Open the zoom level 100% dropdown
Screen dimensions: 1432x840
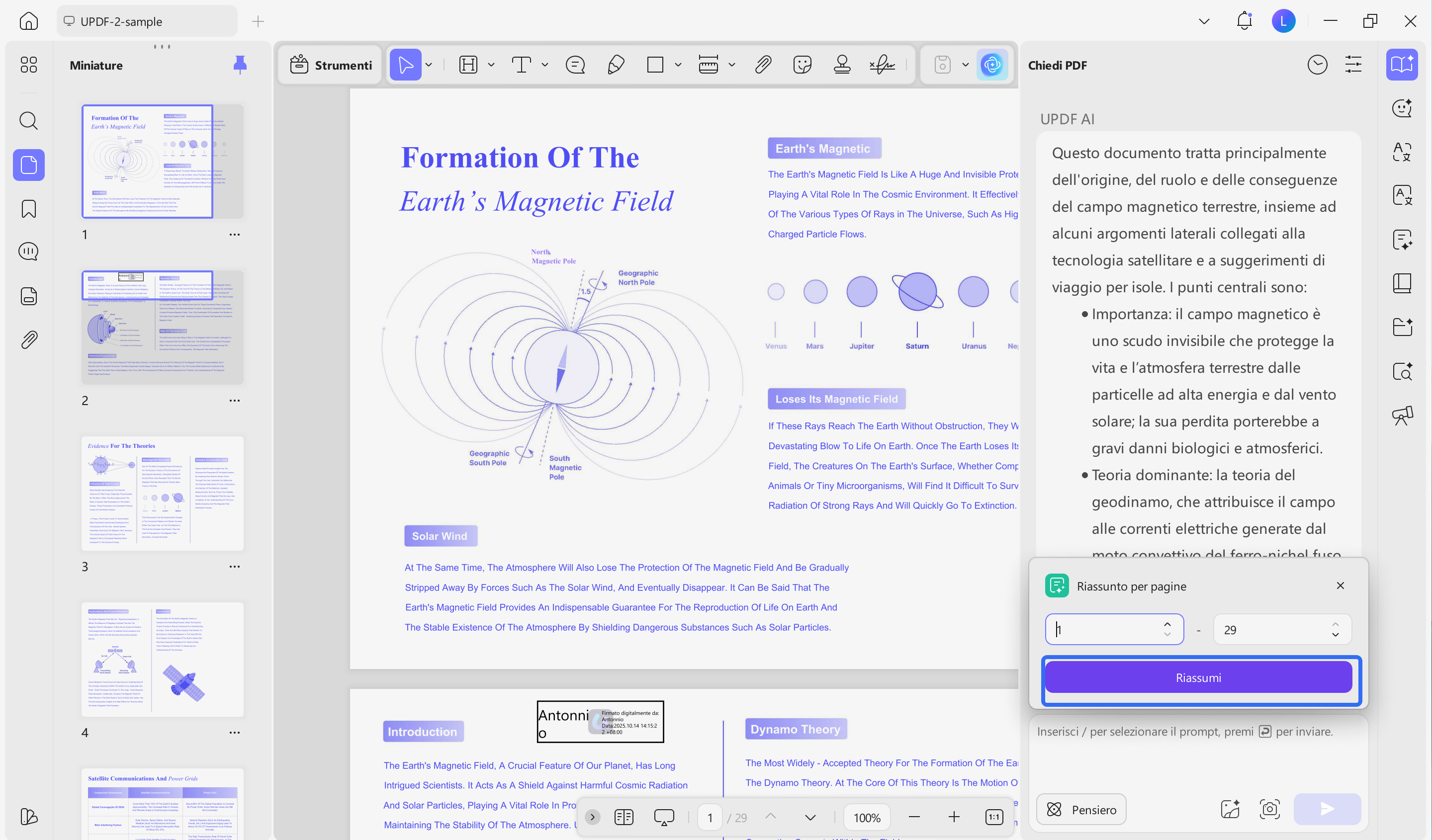[867, 817]
